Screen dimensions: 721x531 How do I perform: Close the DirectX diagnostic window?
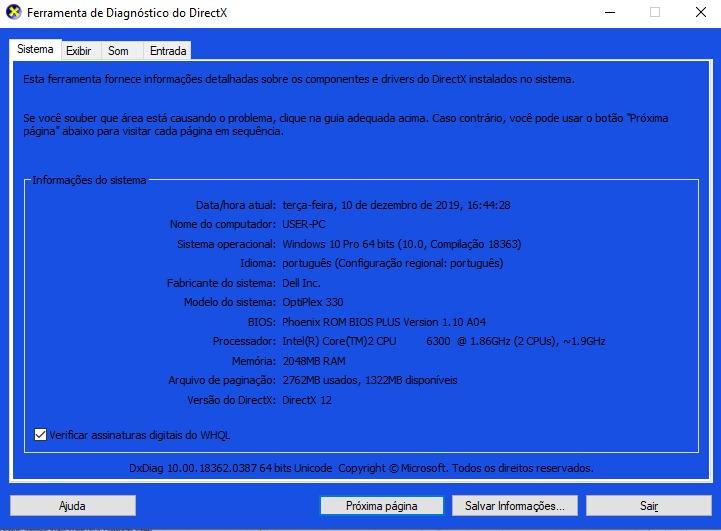pyautogui.click(x=701, y=12)
